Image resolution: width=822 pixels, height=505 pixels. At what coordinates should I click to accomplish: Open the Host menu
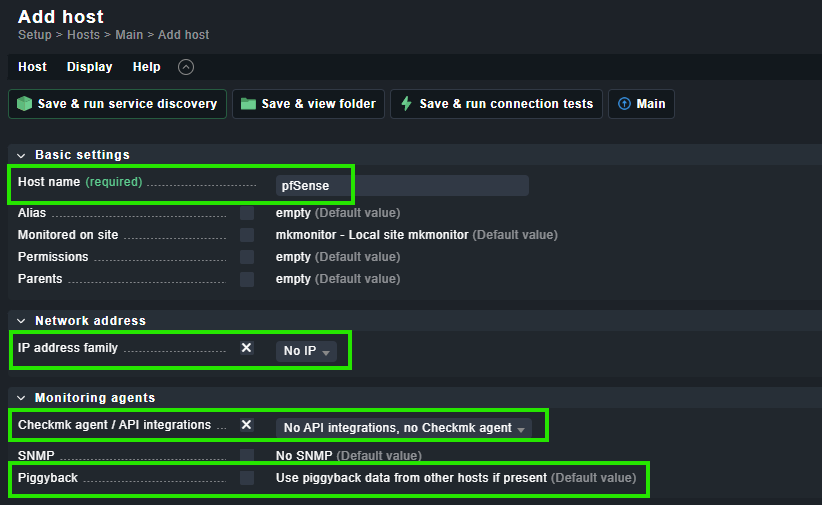point(32,67)
